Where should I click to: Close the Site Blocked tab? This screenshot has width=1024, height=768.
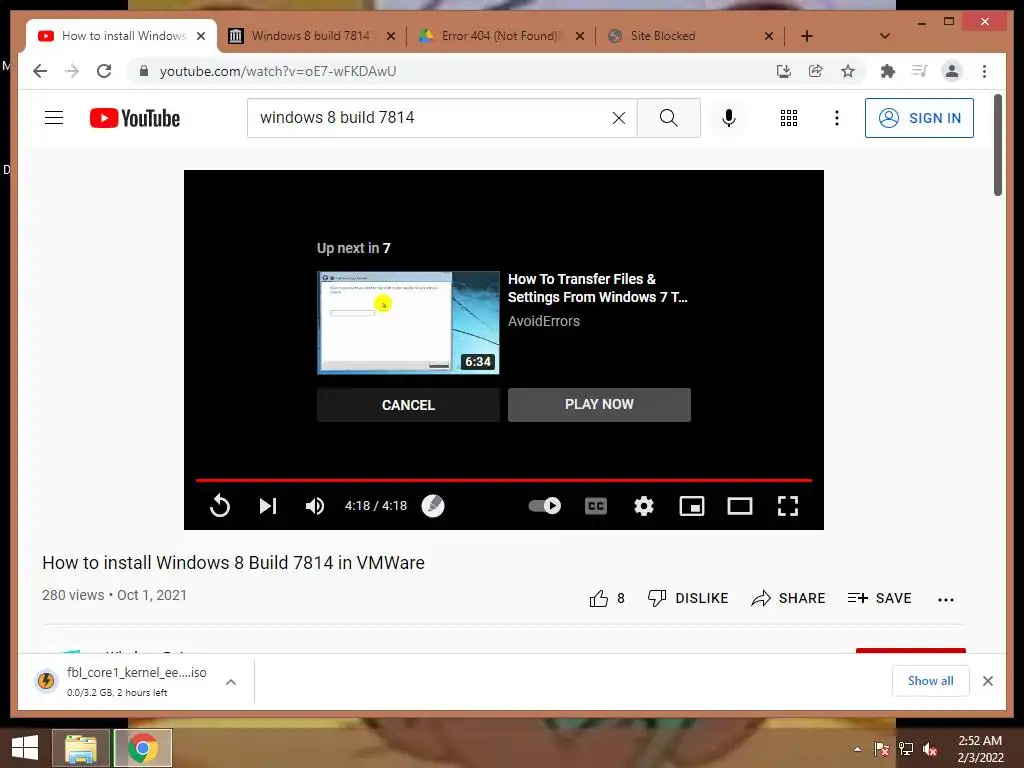769,36
